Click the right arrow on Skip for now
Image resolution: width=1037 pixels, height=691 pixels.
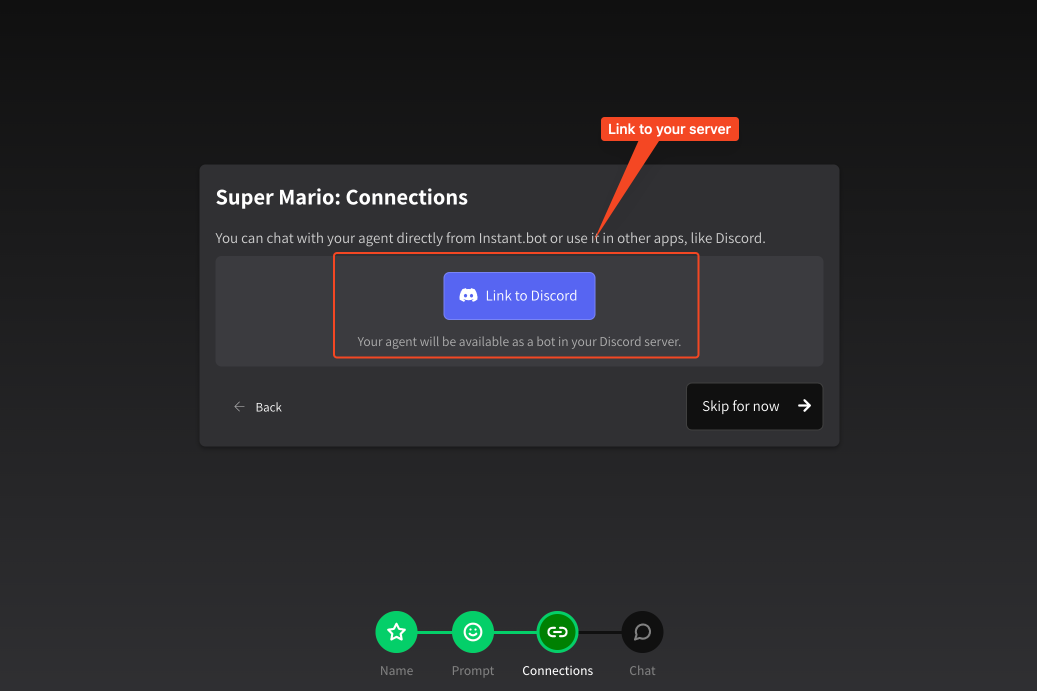(804, 406)
